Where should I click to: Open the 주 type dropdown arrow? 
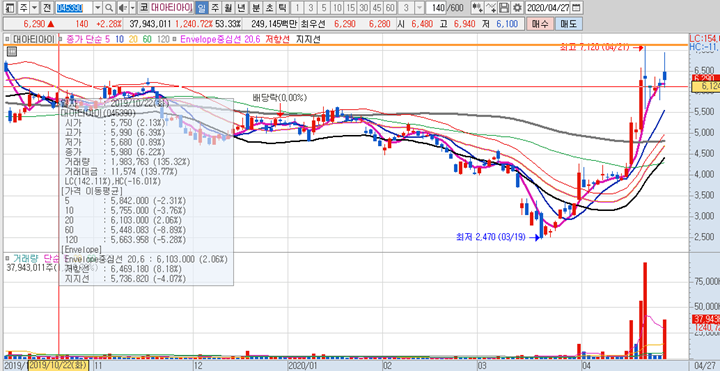tap(34, 8)
